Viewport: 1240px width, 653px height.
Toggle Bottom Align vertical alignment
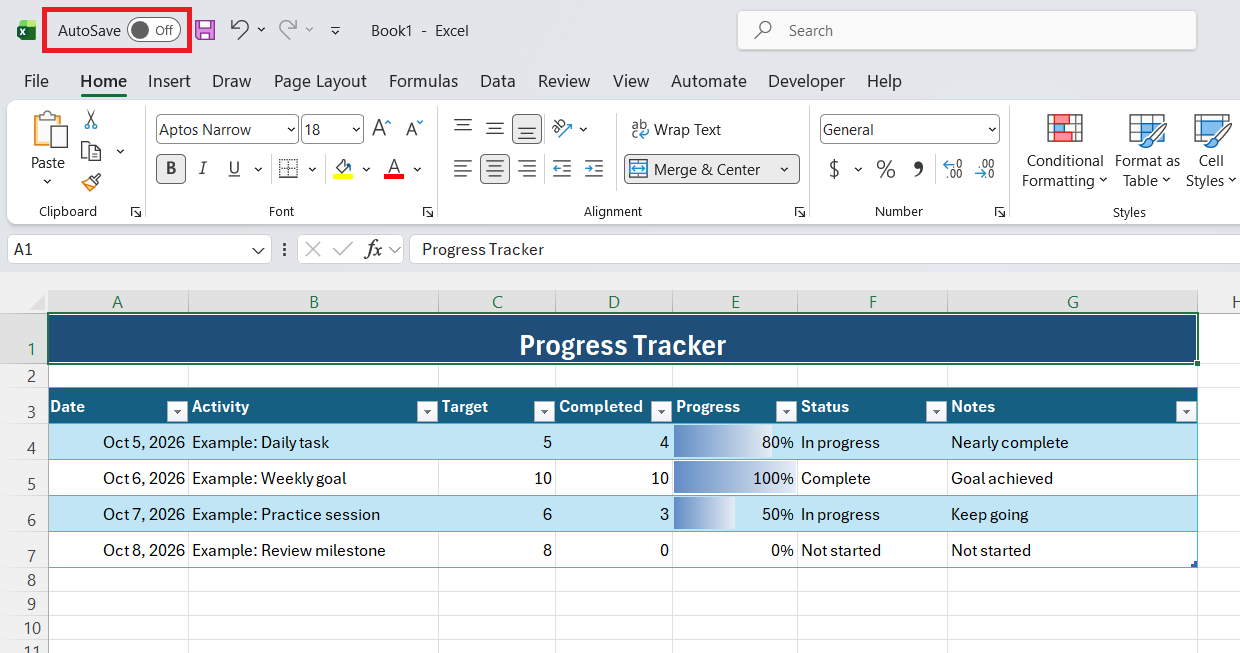pyautogui.click(x=527, y=128)
